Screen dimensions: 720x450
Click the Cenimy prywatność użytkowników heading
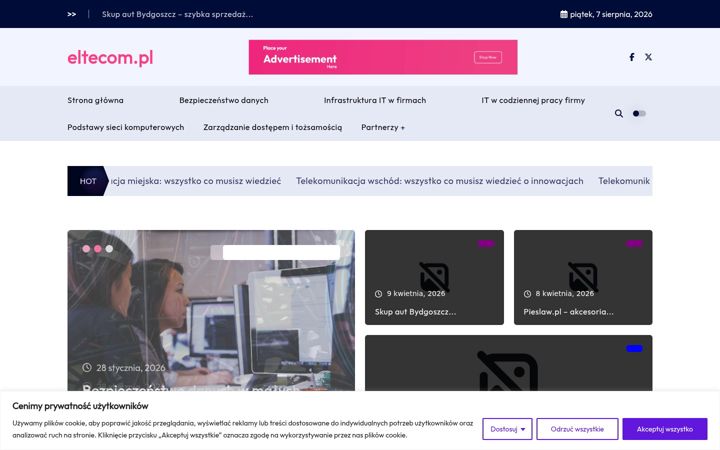80,406
